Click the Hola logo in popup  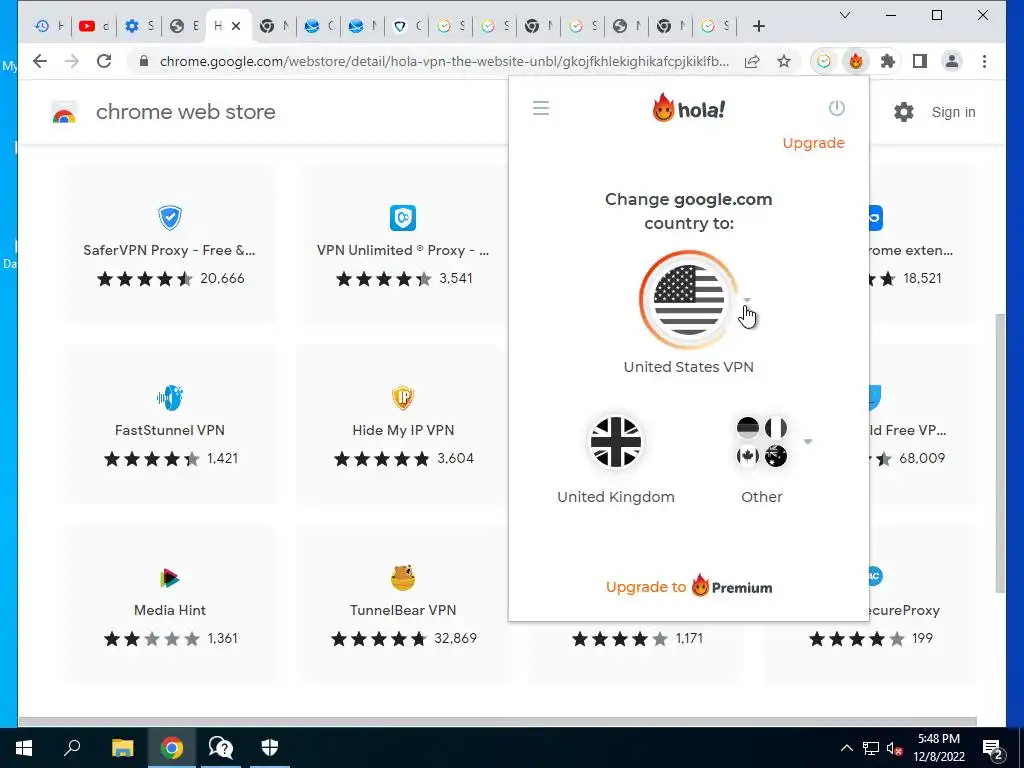pyautogui.click(x=688, y=108)
